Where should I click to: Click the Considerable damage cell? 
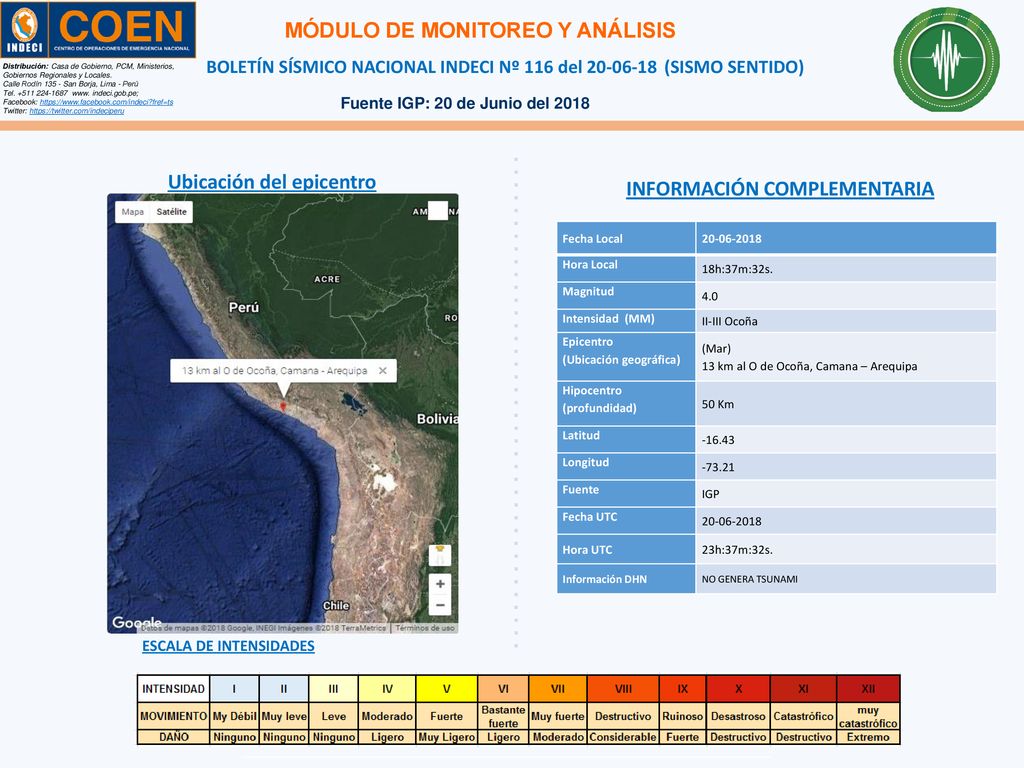[623, 737]
